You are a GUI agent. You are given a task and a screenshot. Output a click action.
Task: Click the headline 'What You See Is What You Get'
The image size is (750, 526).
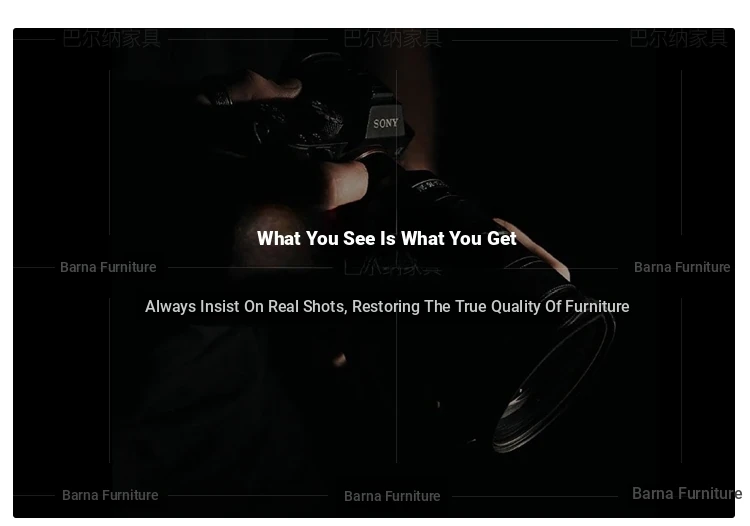[x=386, y=238]
